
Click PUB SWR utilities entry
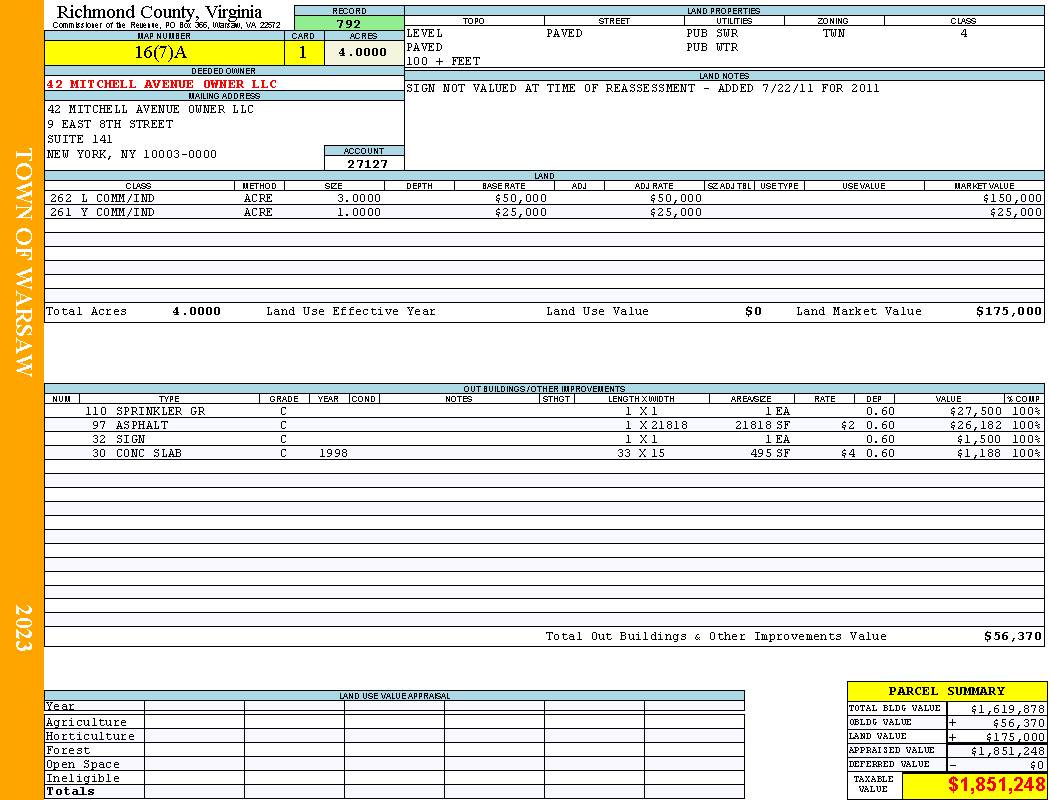click(x=712, y=33)
